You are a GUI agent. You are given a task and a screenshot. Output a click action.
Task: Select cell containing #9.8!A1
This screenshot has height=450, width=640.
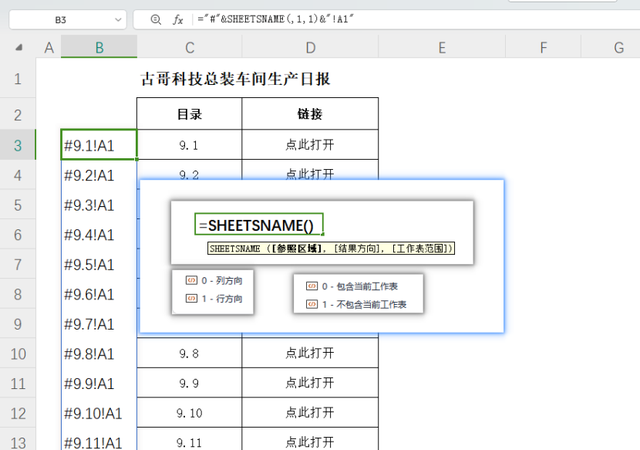(99, 354)
